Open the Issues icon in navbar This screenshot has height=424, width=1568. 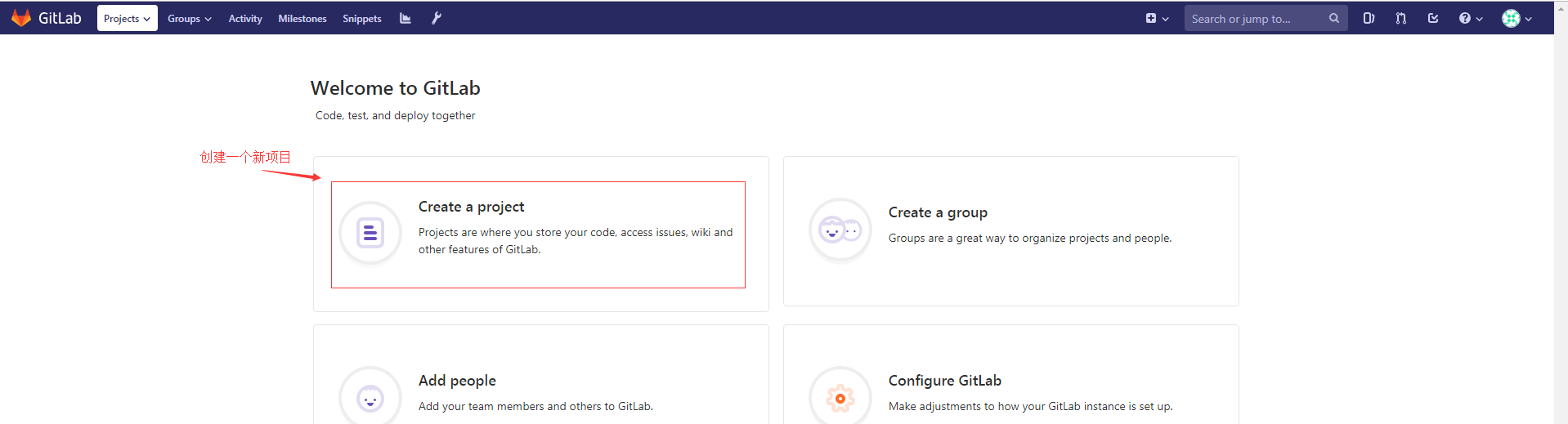(x=1369, y=18)
